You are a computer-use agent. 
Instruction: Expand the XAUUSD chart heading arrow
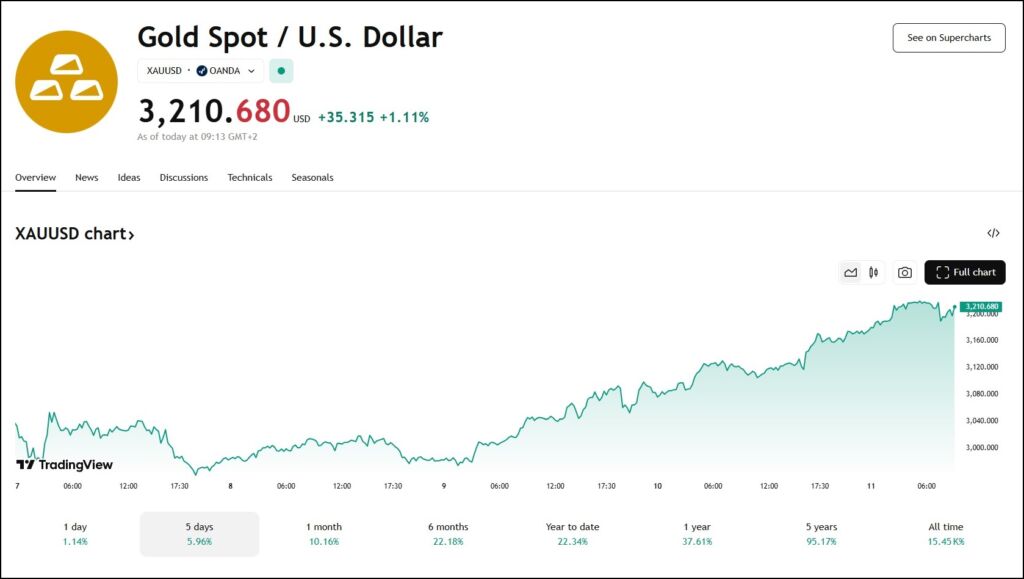[x=131, y=235]
